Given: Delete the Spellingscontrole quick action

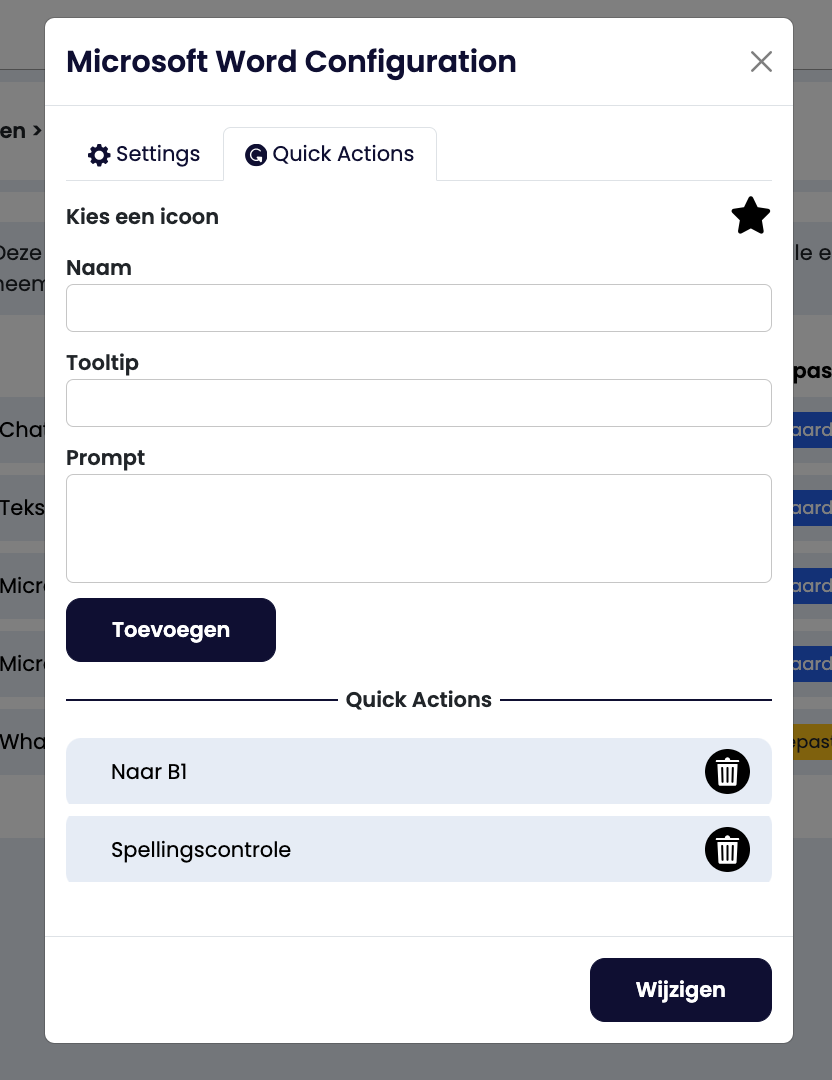Looking at the screenshot, I should 728,850.
